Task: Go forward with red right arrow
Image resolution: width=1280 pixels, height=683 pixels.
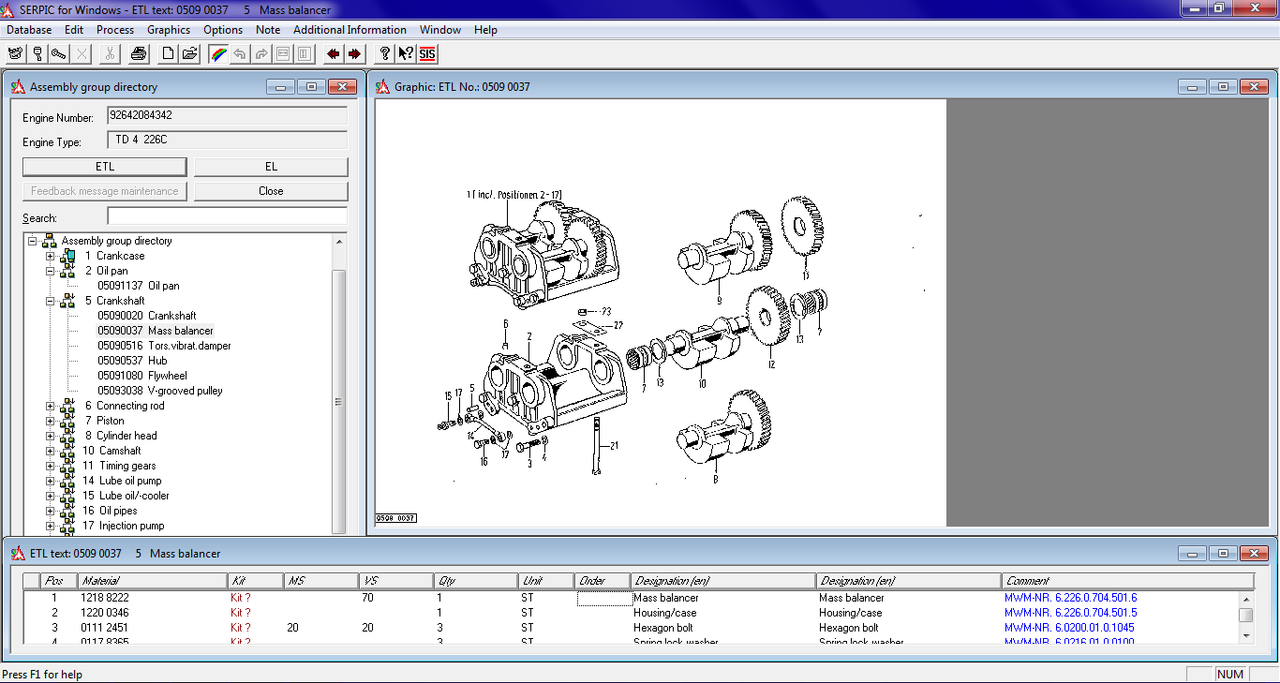Action: (x=354, y=53)
